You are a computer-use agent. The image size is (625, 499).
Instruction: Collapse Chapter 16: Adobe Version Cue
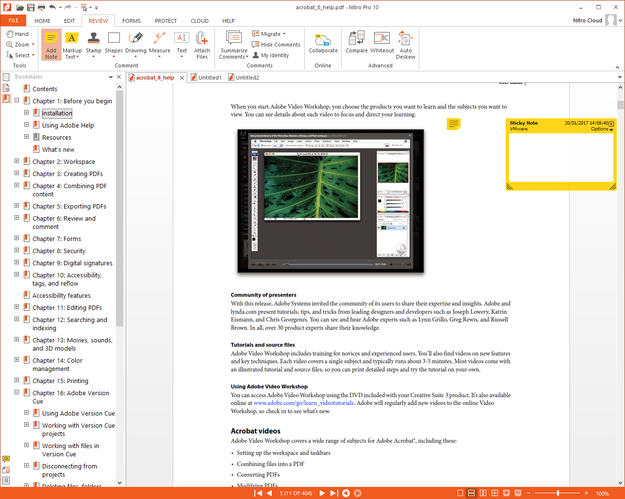pos(16,392)
